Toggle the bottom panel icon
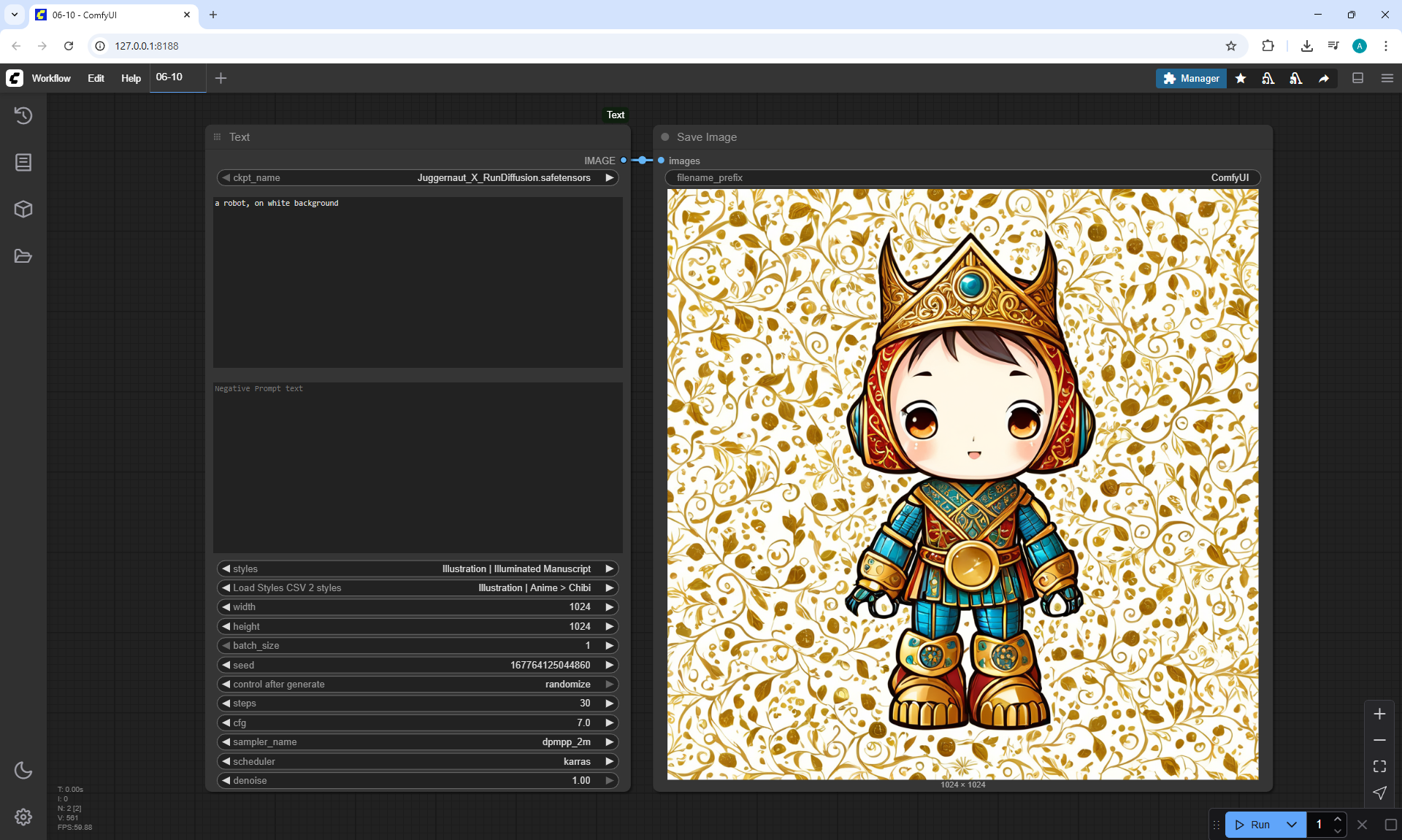Image resolution: width=1402 pixels, height=840 pixels. [x=1358, y=78]
